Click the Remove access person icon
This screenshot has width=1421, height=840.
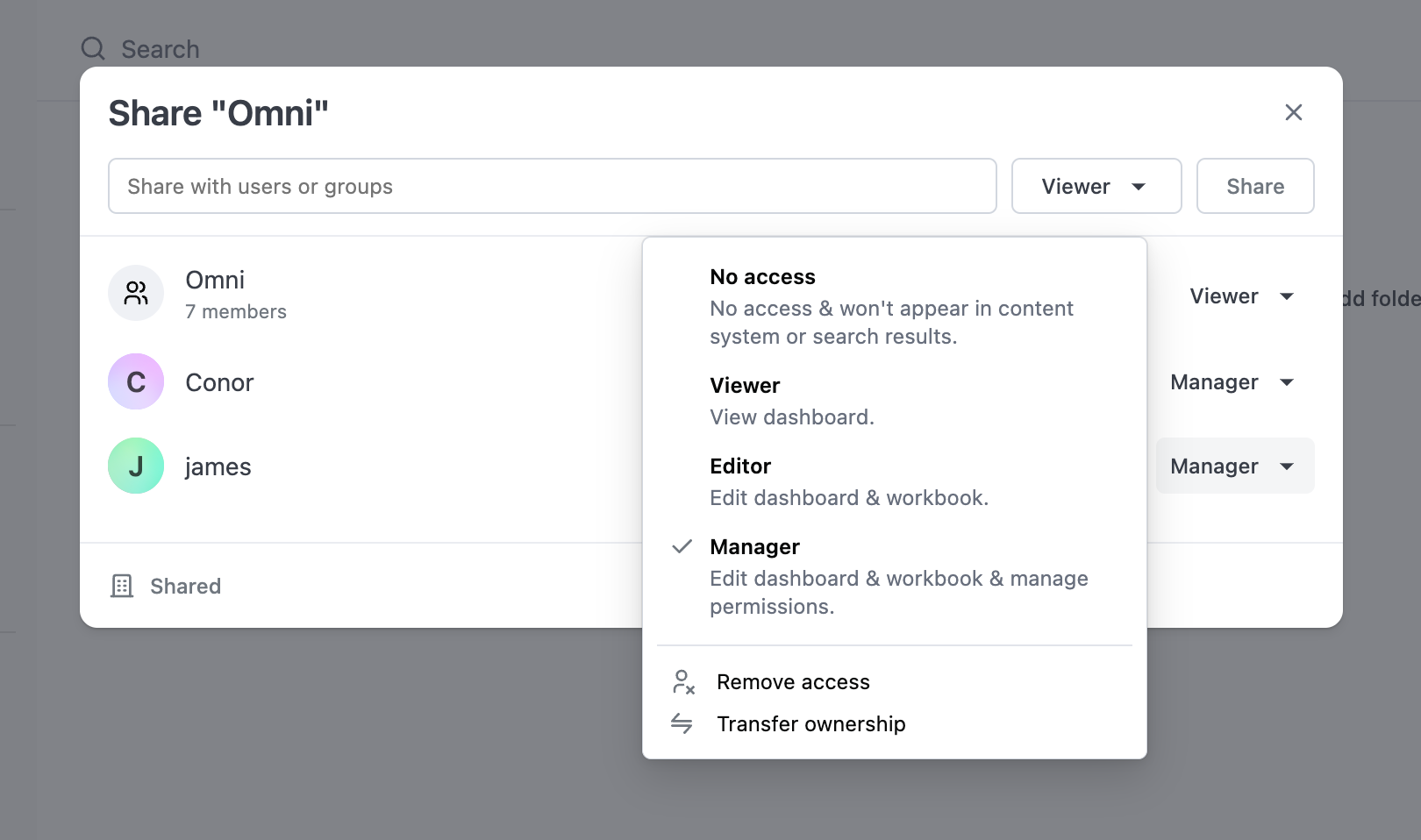tap(682, 682)
